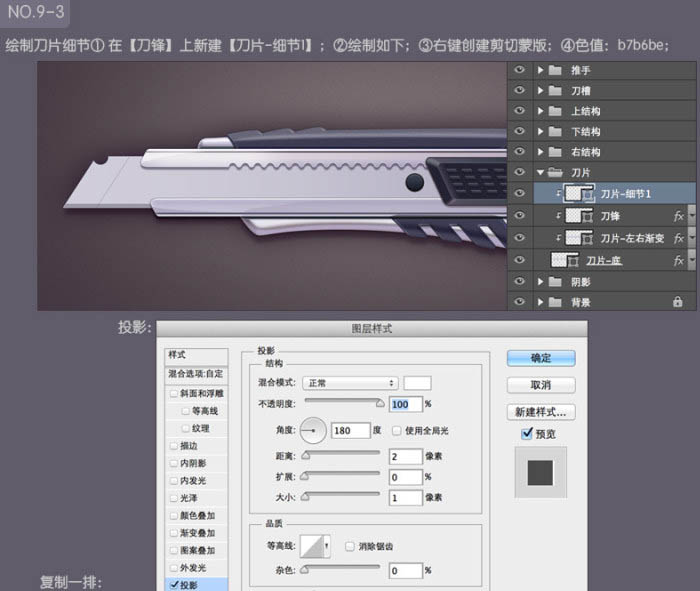Toggle visibility of 刀锋 layer
The width and height of the screenshot is (700, 591).
(519, 216)
